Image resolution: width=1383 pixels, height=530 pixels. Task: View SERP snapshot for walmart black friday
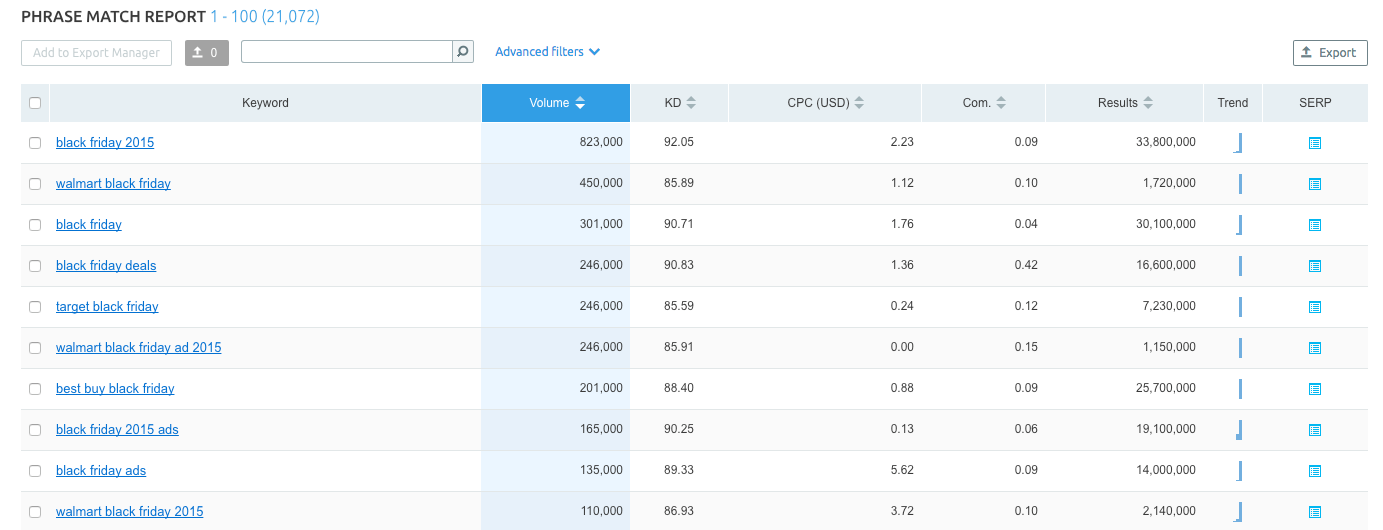pyautogui.click(x=1315, y=184)
